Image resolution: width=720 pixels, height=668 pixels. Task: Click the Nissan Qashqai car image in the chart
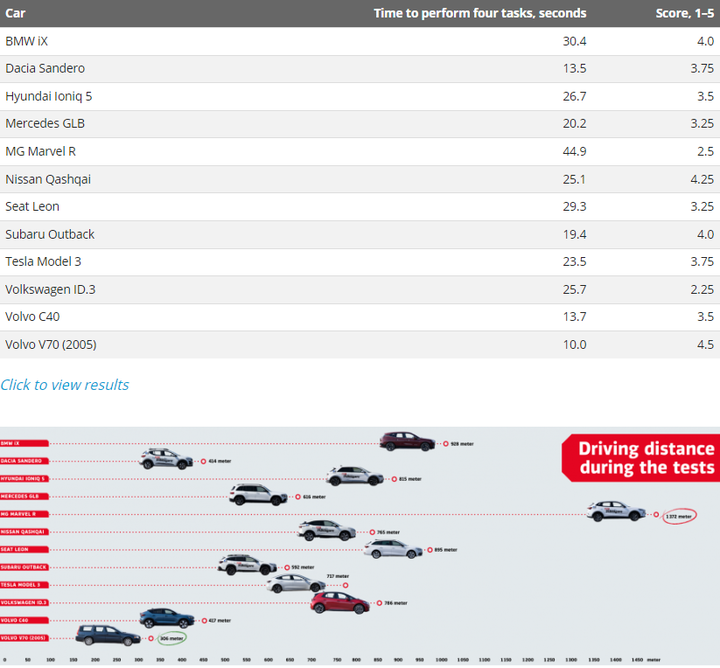click(326, 530)
